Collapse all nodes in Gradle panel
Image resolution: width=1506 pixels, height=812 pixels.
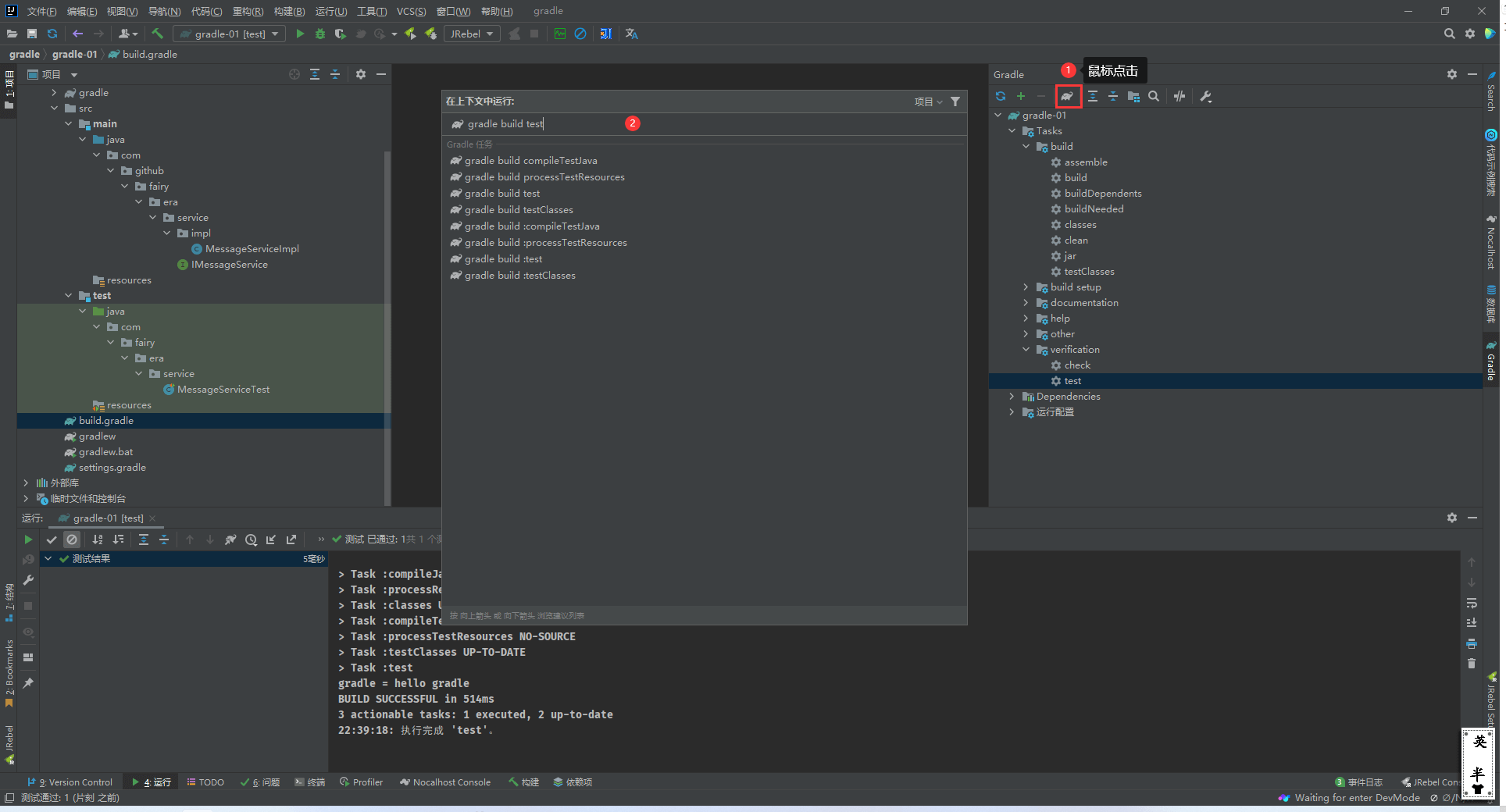(x=1113, y=96)
